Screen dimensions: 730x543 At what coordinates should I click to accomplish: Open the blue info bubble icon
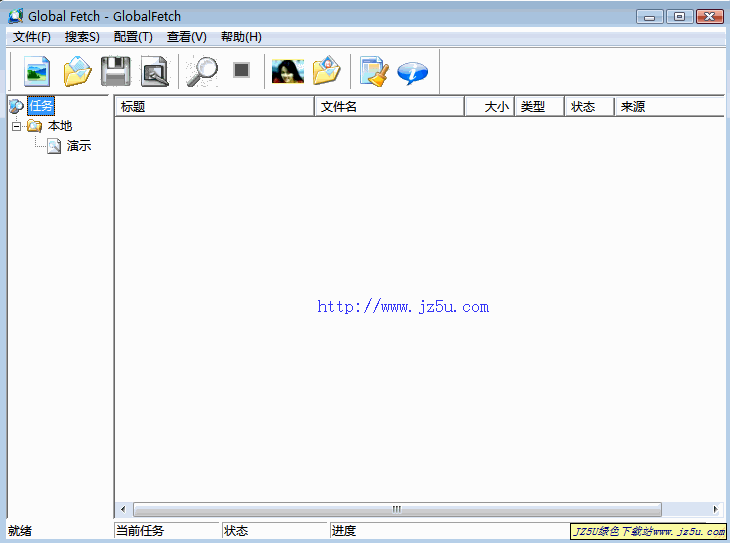click(412, 73)
